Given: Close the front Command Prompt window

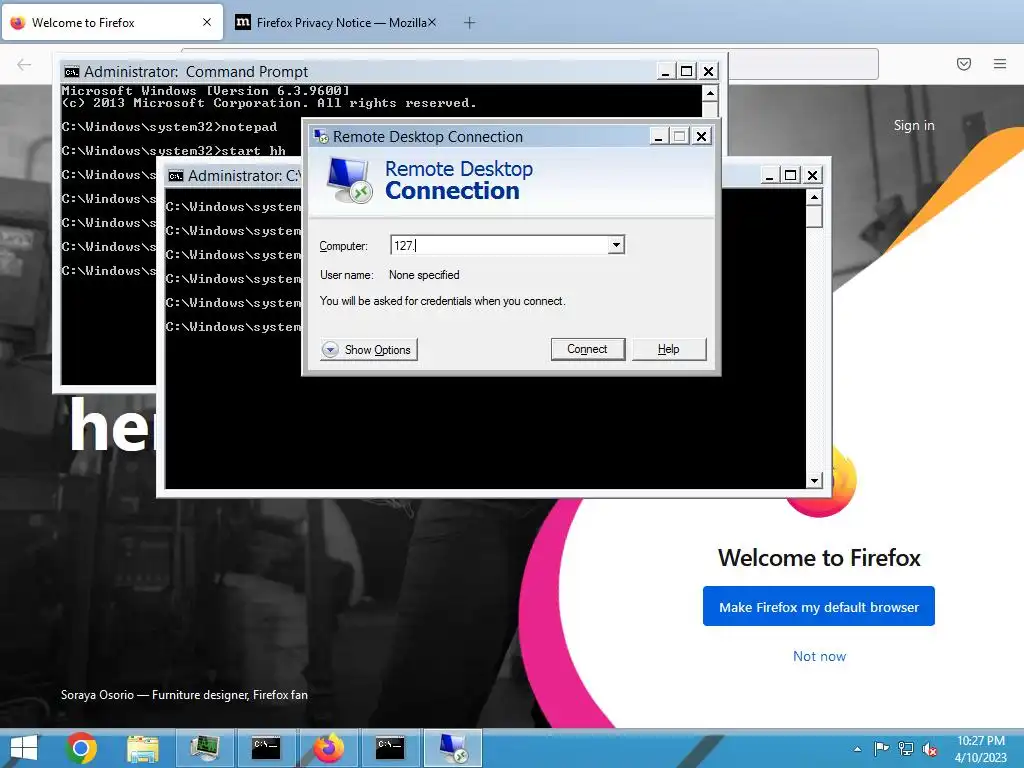Looking at the screenshot, I should (812, 175).
